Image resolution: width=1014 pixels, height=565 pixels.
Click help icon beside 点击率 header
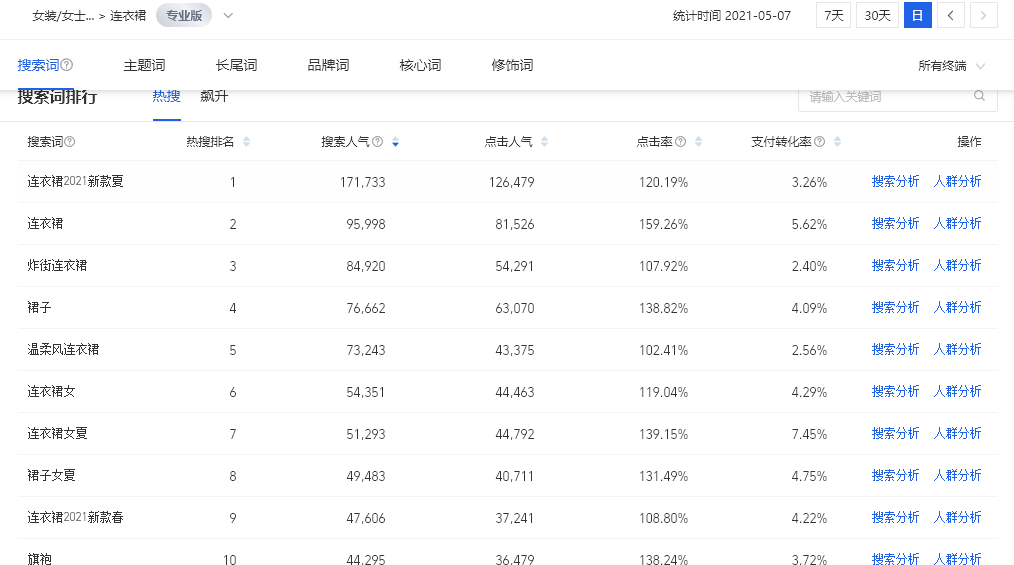point(680,142)
